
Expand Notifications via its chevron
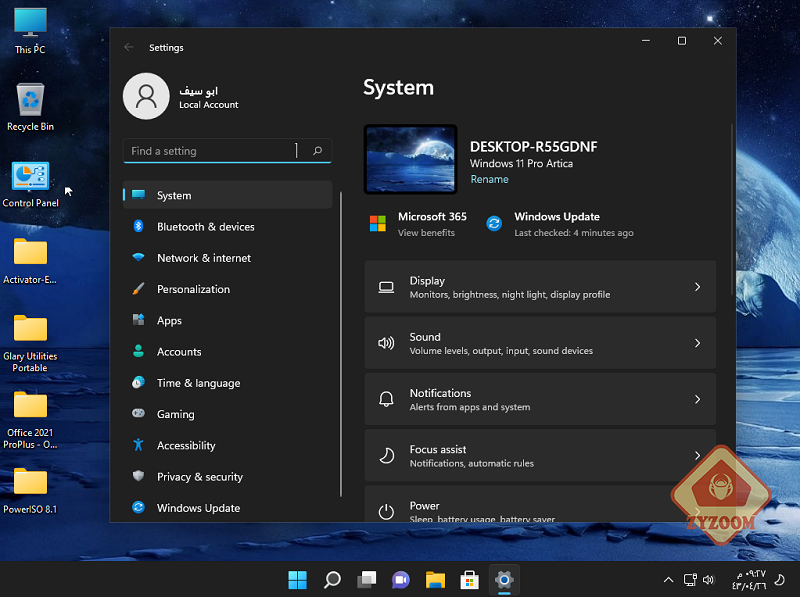pyautogui.click(x=697, y=399)
